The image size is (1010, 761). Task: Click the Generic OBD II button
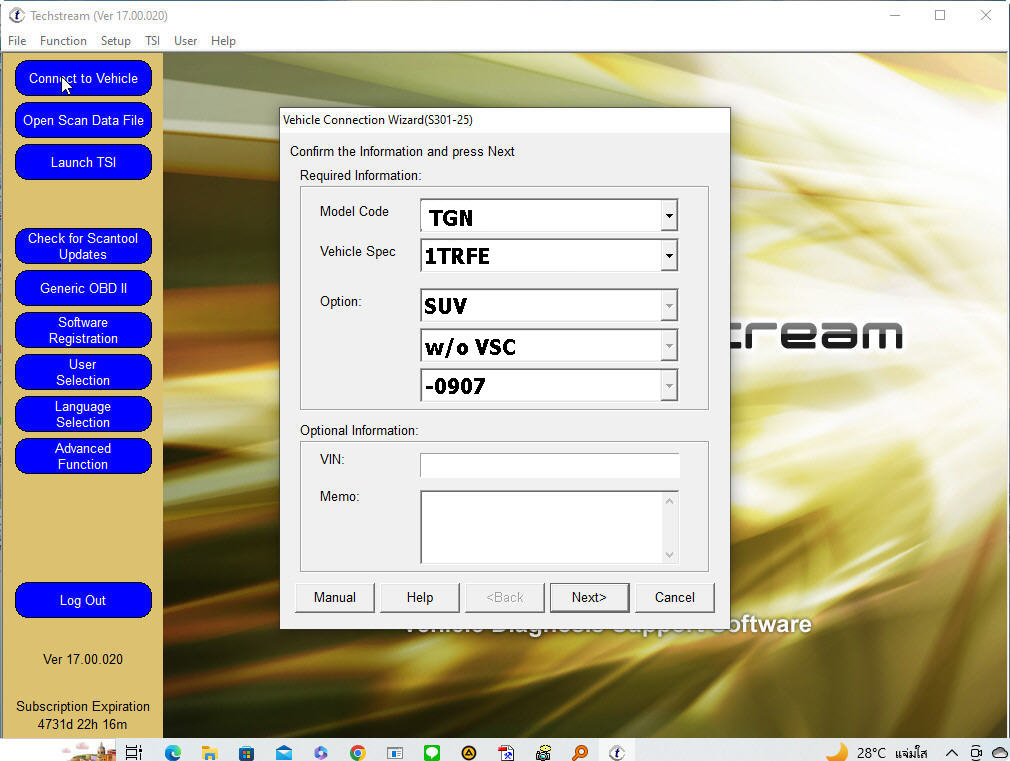(83, 288)
